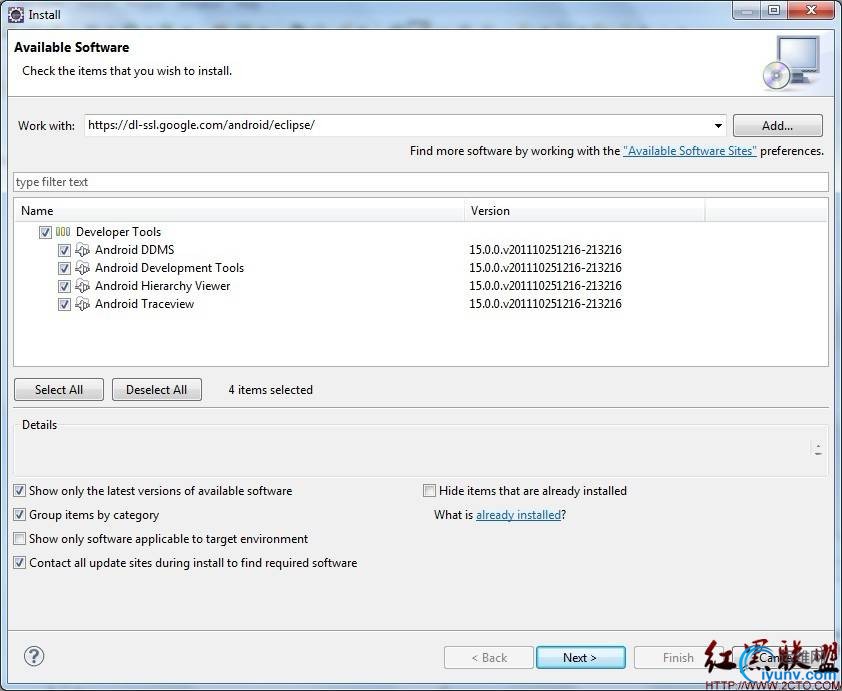Screen dimensions: 842x691
Task: Uncheck Android Hierarchy Viewer checkbox
Action: [x=64, y=286]
